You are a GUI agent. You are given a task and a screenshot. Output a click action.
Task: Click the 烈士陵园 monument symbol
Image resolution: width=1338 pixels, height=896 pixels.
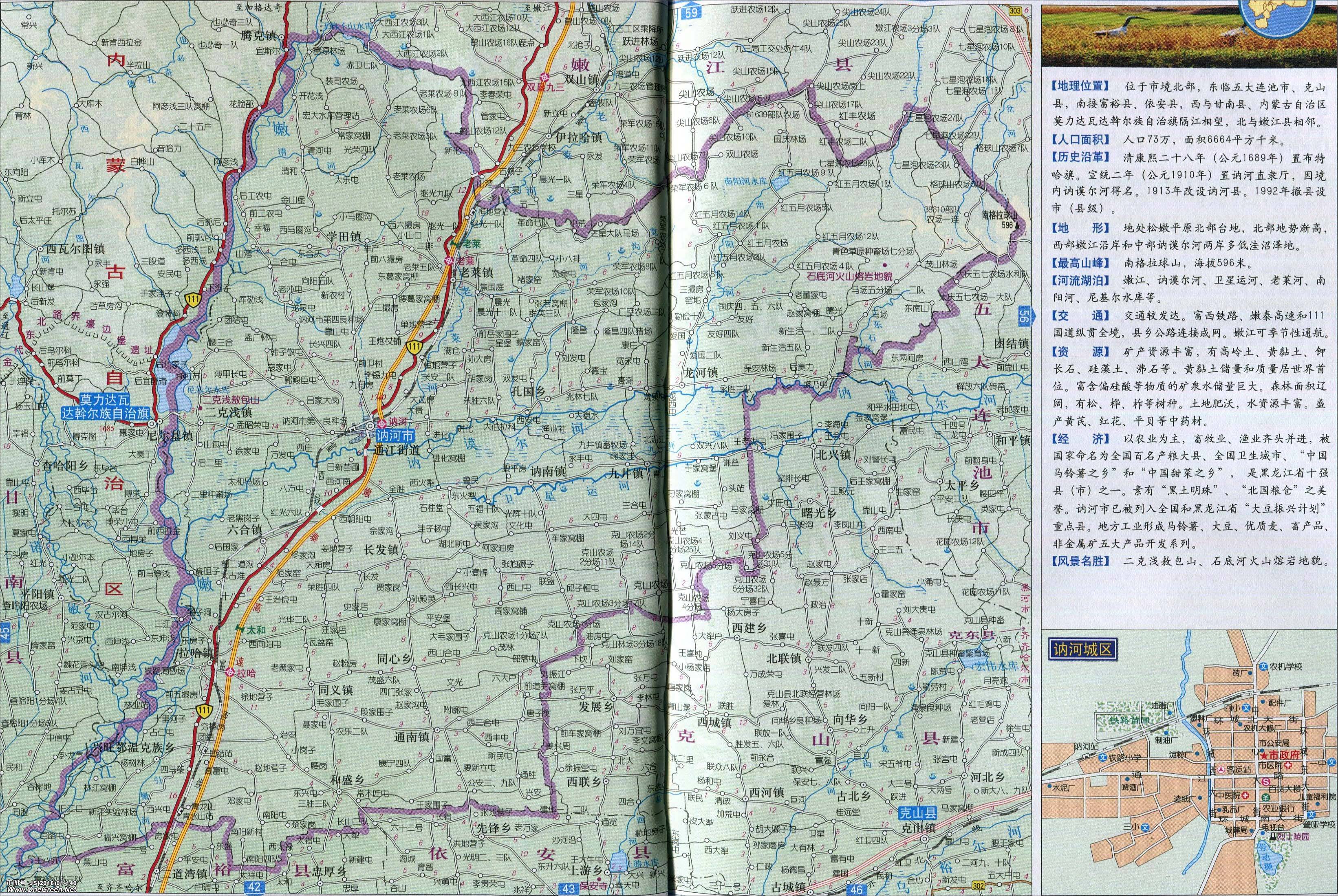1272,837
